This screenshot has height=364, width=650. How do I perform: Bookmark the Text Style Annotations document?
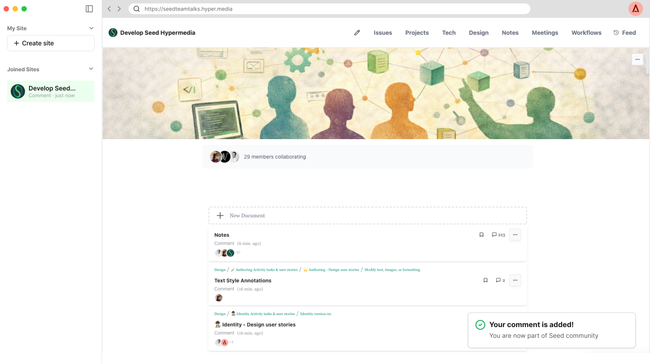485,280
